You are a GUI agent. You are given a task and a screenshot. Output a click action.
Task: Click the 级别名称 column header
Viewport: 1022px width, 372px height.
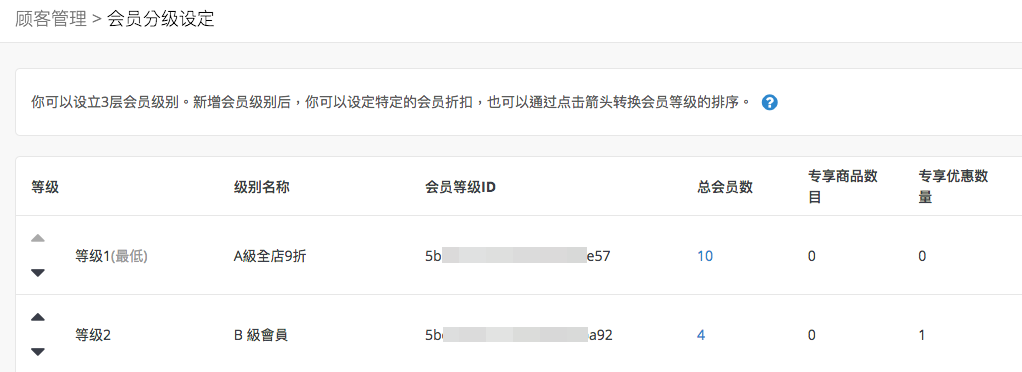tap(261, 188)
